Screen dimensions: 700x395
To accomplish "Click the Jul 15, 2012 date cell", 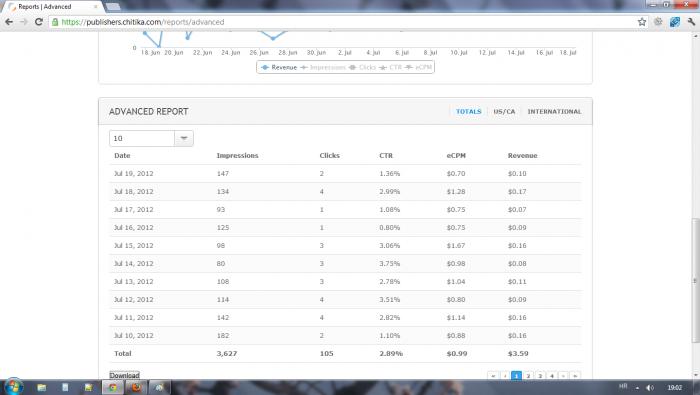I will [x=133, y=245].
